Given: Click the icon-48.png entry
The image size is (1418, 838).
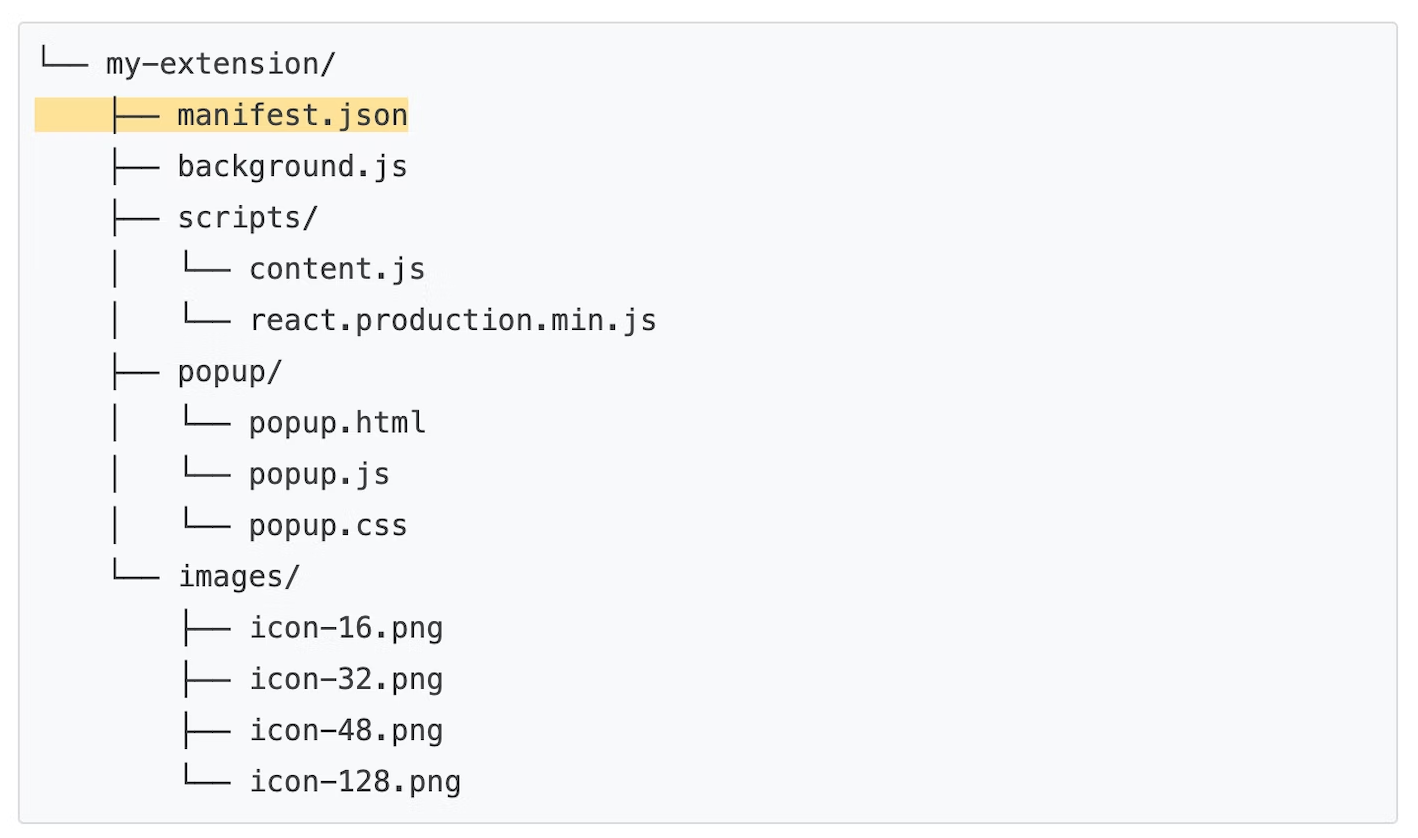Looking at the screenshot, I should pos(346,731).
